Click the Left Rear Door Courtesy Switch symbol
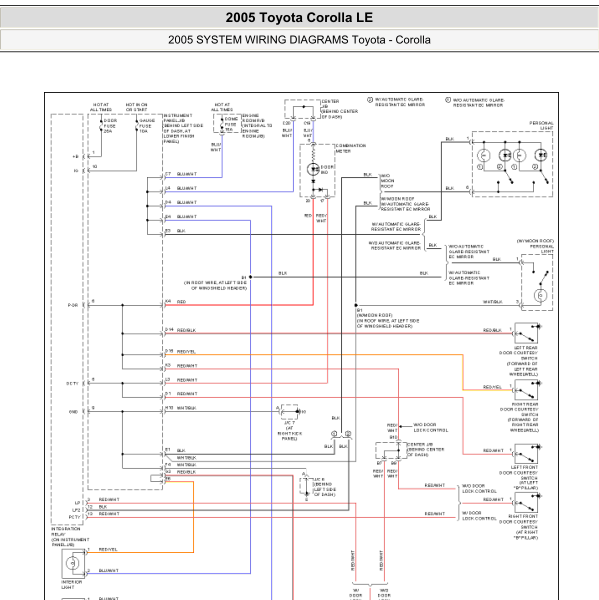 pyautogui.click(x=526, y=333)
